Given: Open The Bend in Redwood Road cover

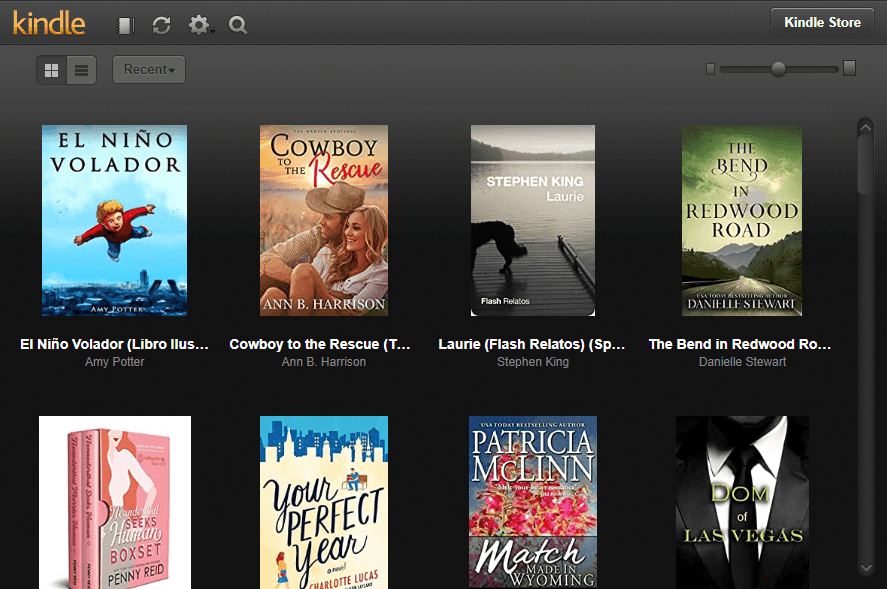Looking at the screenshot, I should click(742, 220).
